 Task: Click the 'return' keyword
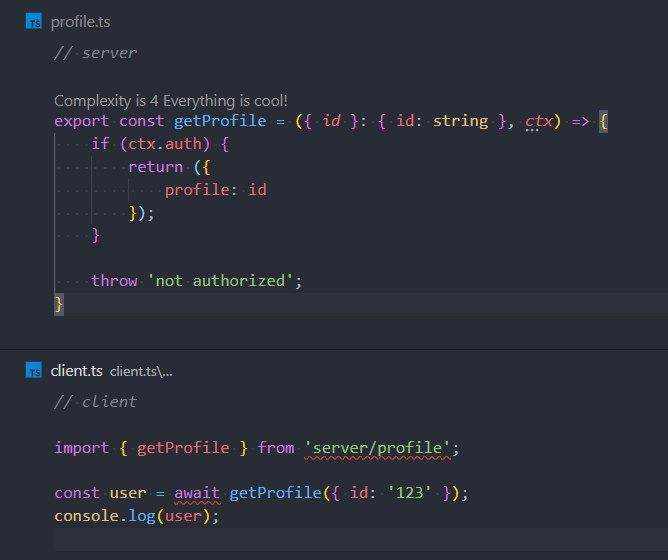click(x=155, y=167)
